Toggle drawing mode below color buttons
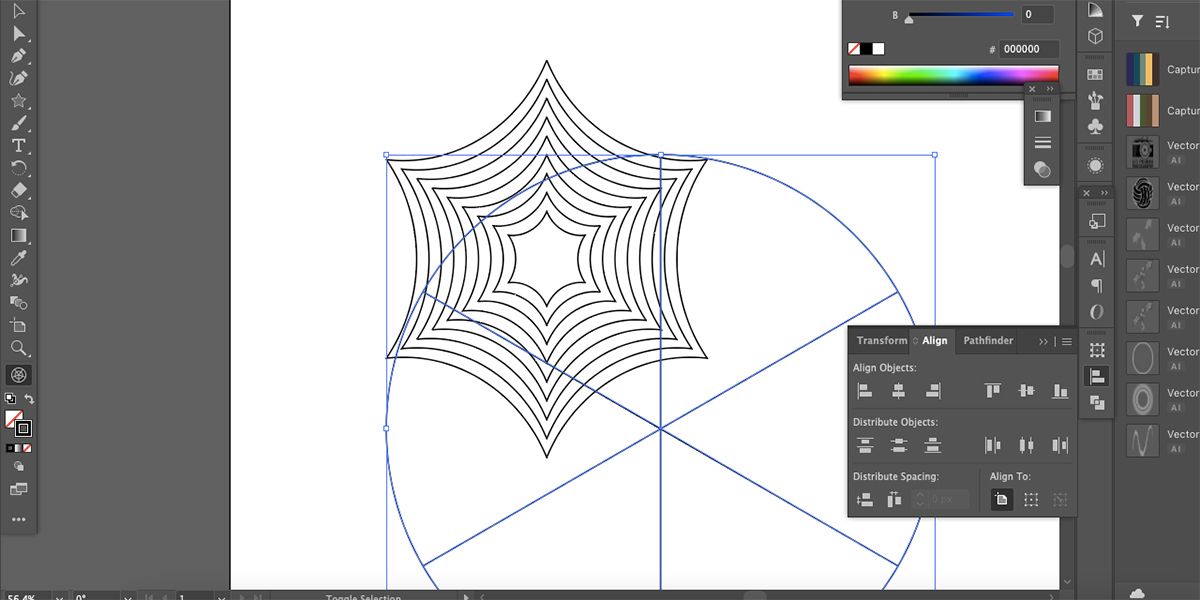The image size is (1200, 600). (x=18, y=467)
